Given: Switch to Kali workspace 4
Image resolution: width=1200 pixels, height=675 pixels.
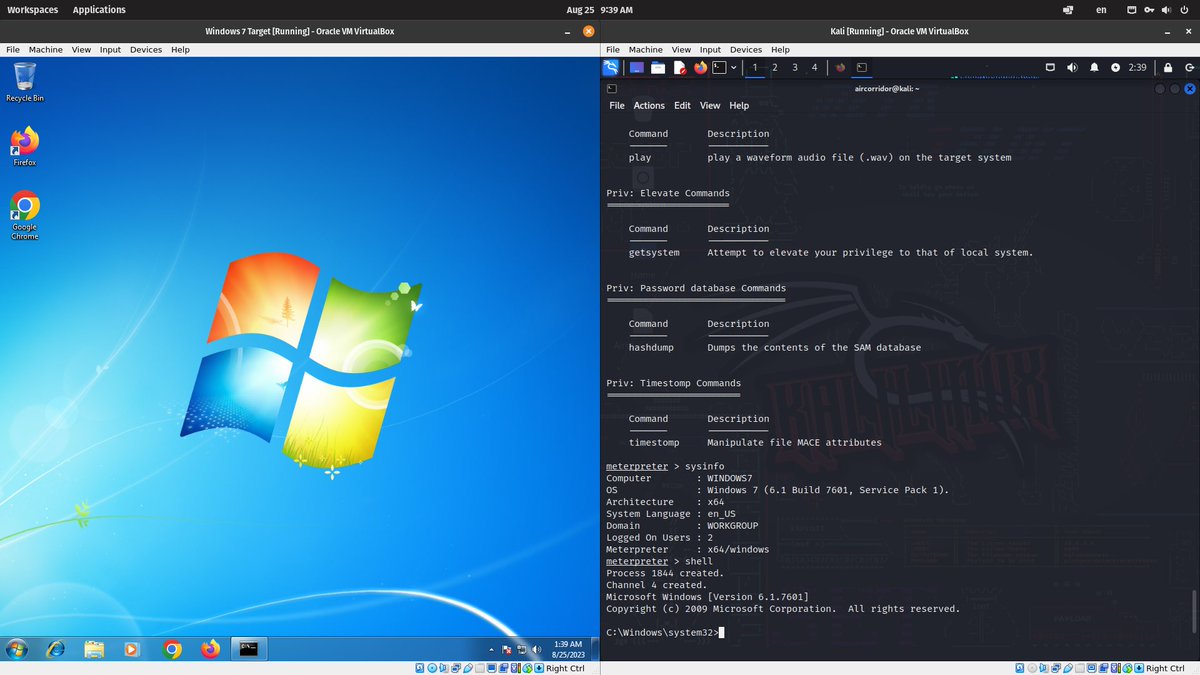Looking at the screenshot, I should [x=814, y=67].
